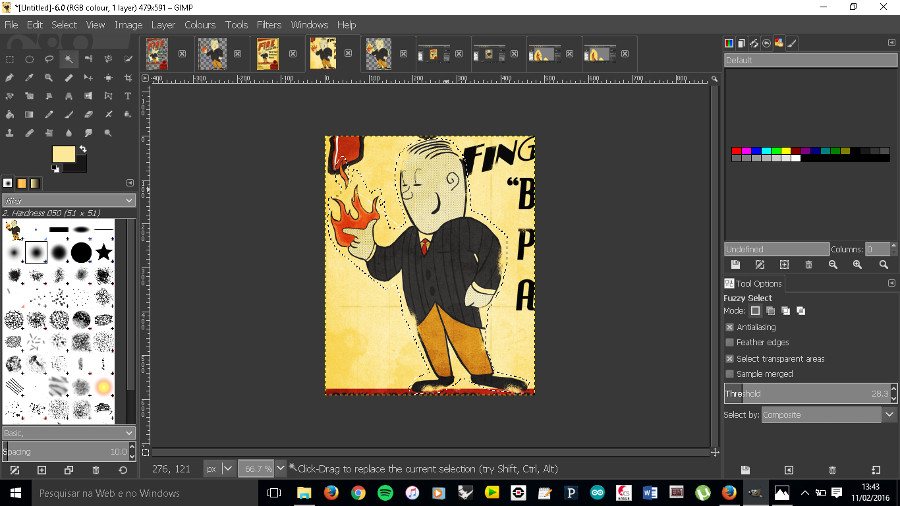Screen dimensions: 900x506
Task: Select the Fuzzy Select magic wand tool
Action: (69, 59)
